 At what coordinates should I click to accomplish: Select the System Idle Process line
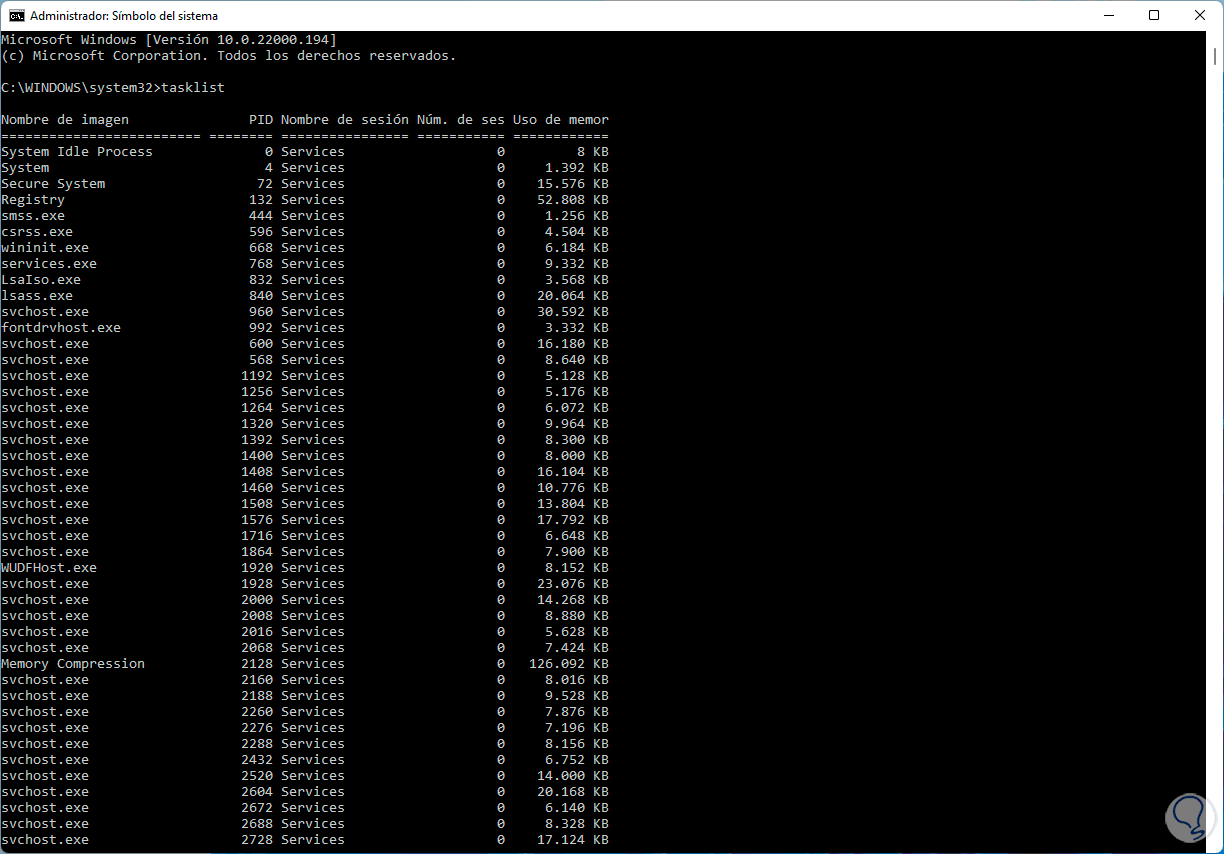click(x=76, y=151)
